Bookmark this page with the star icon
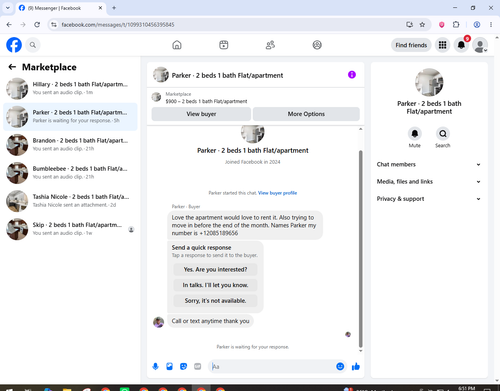 tap(422, 25)
